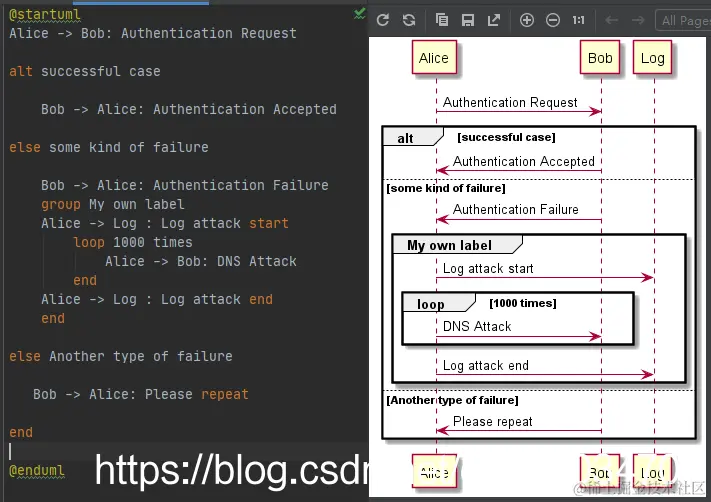Screen dimensions: 711x502
Task: Zoom out of the diagram preview
Action: [x=552, y=20]
